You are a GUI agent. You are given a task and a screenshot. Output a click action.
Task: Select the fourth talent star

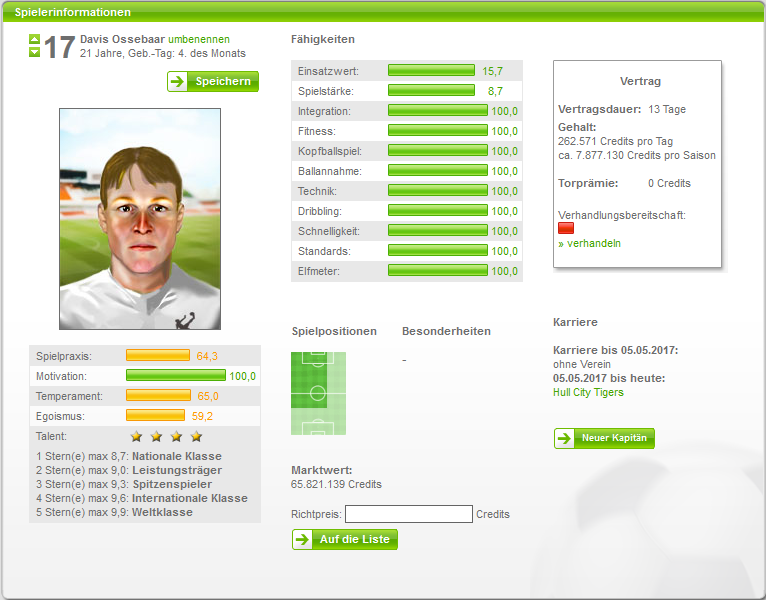click(196, 436)
